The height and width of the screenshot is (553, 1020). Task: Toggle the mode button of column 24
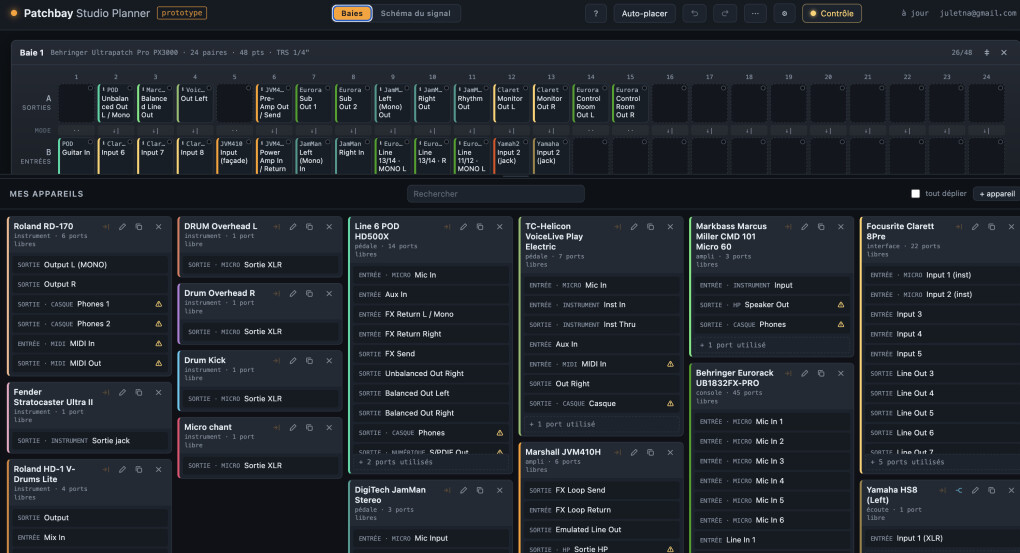pyautogui.click(x=986, y=131)
